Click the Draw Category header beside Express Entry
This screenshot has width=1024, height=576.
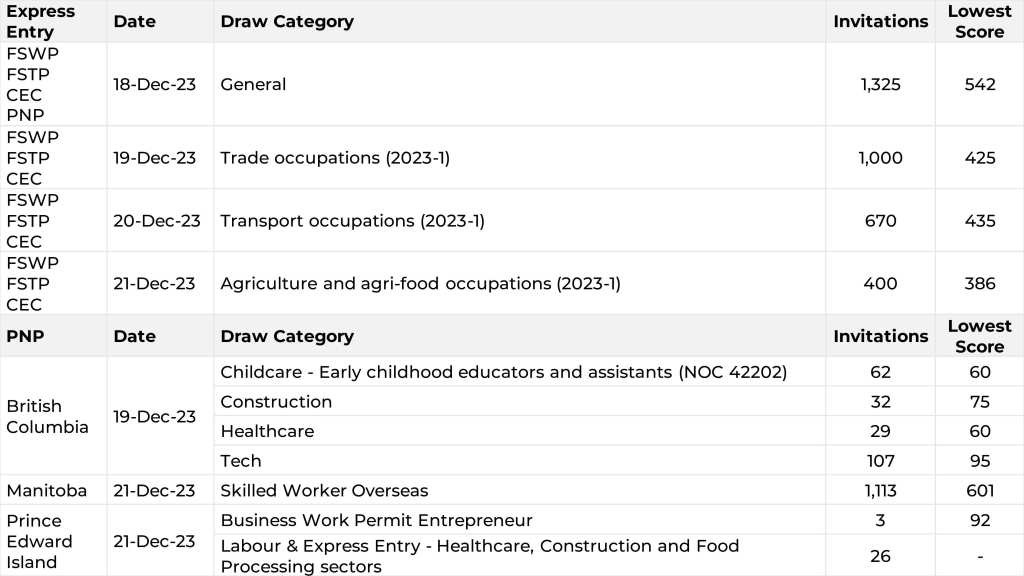click(287, 21)
